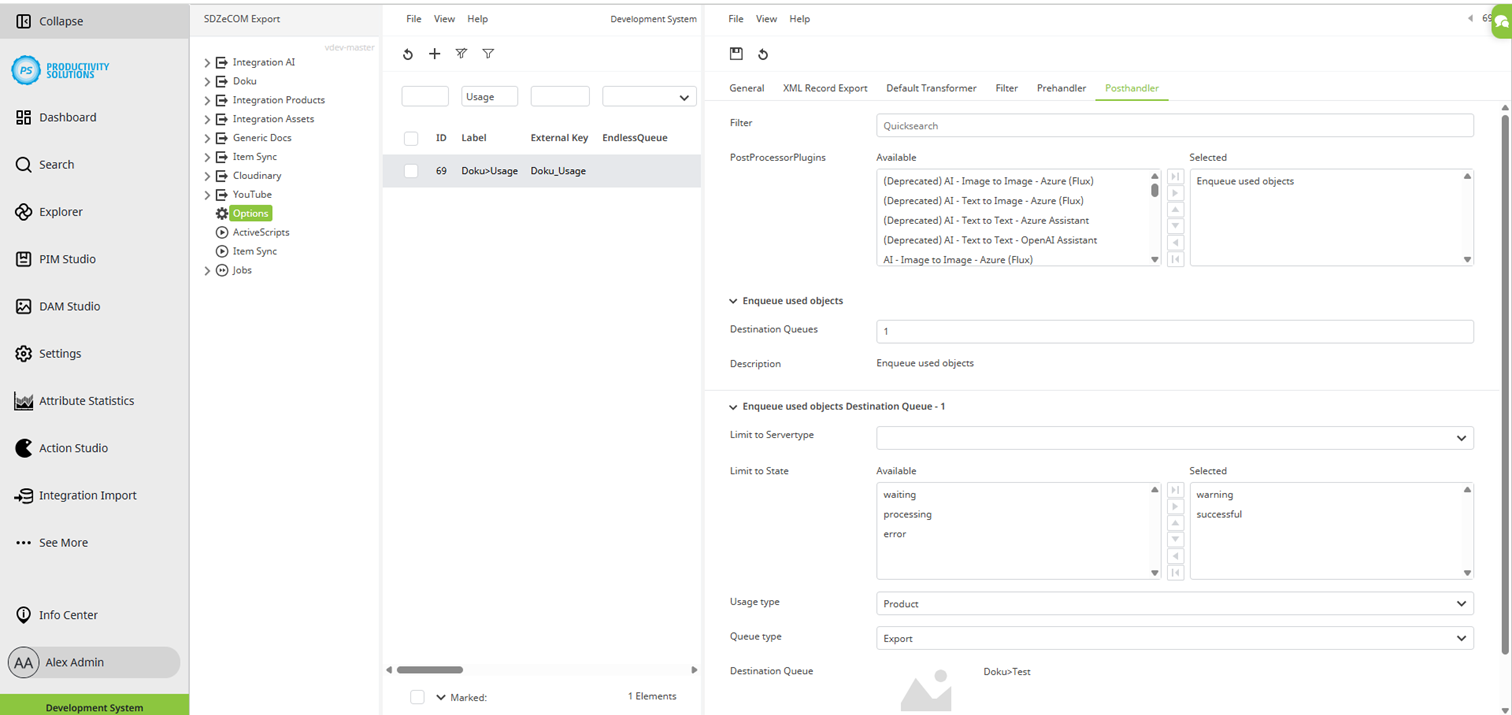
Task: Expand the Jobs tree node
Action: 207,270
